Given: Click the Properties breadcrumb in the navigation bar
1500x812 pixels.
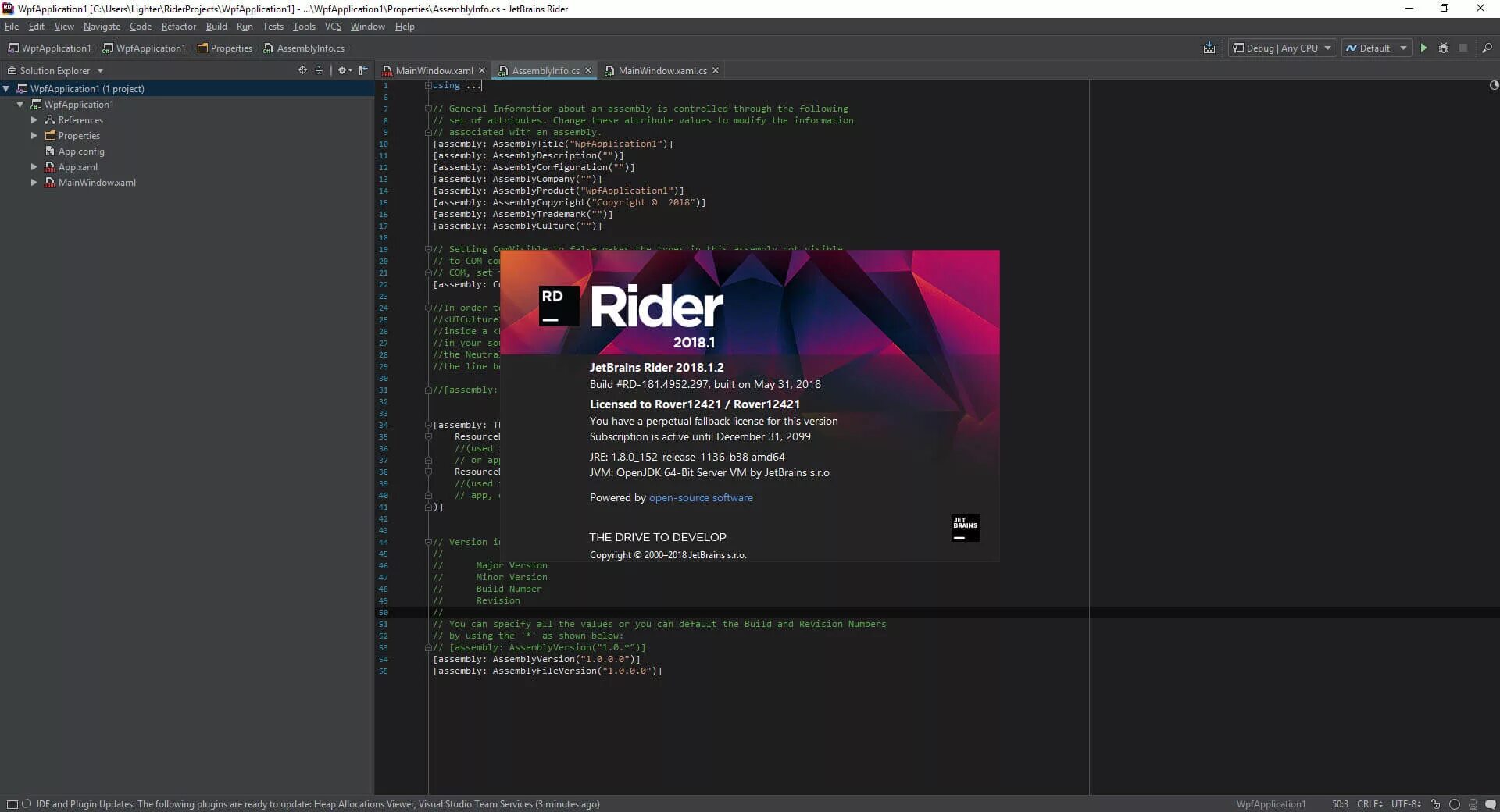Looking at the screenshot, I should [x=225, y=48].
